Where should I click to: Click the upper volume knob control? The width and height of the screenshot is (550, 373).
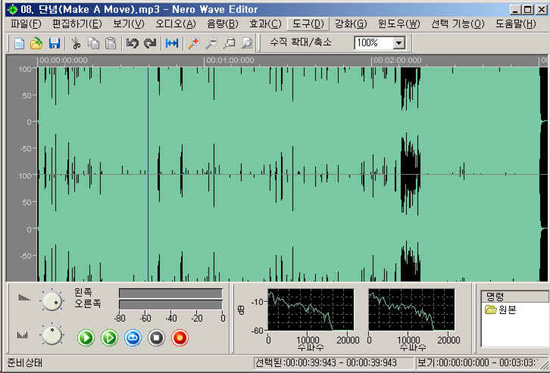[x=52, y=301]
